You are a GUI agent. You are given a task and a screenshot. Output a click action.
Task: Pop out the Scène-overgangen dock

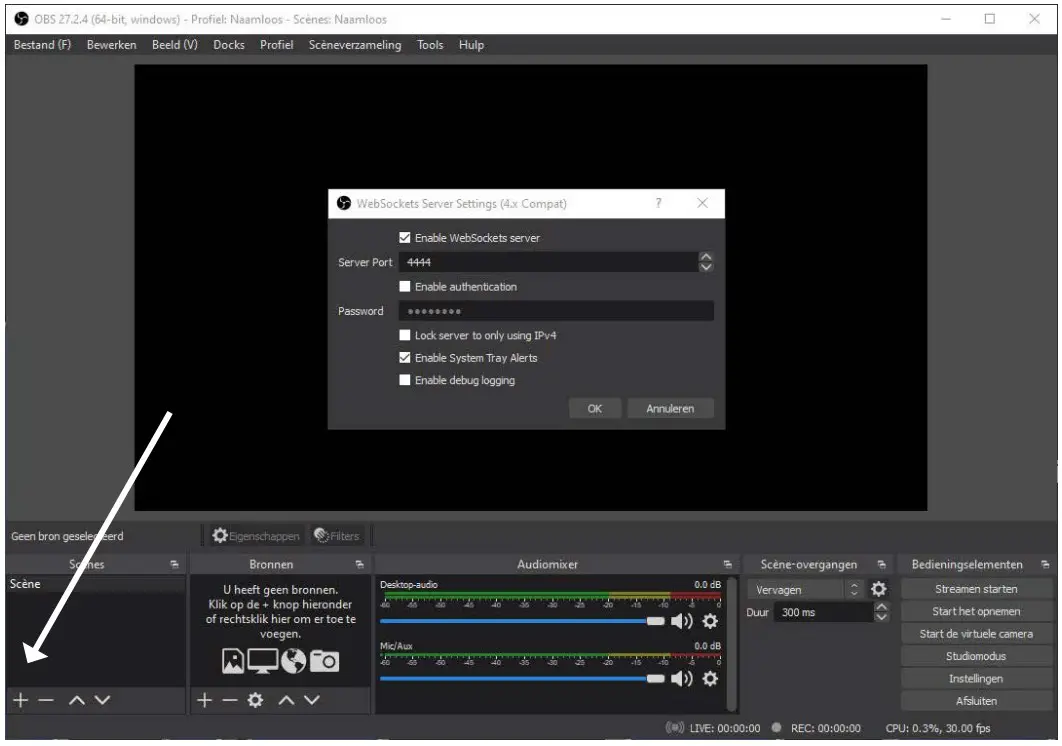tap(881, 564)
